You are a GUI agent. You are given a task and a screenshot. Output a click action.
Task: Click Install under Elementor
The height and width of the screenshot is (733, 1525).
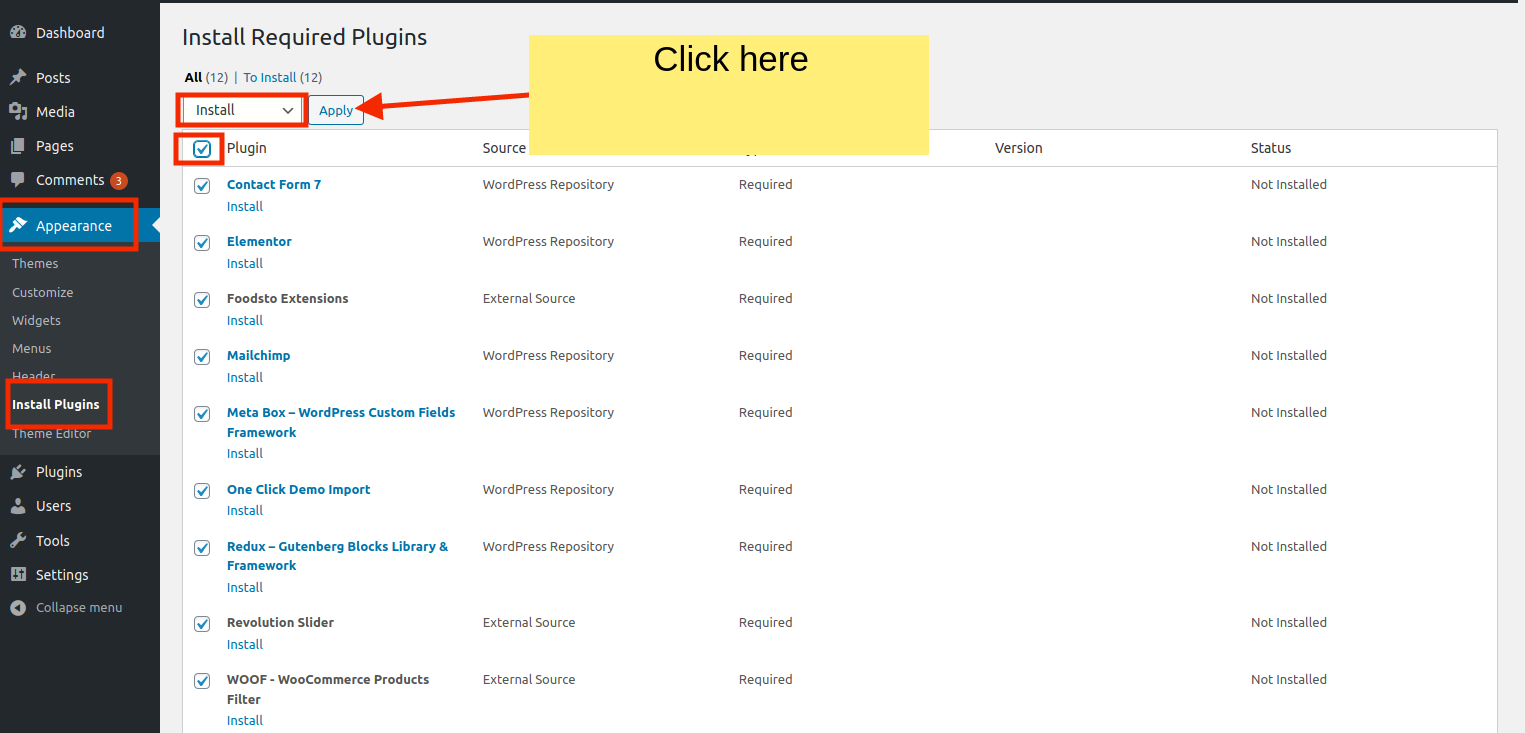245,264
